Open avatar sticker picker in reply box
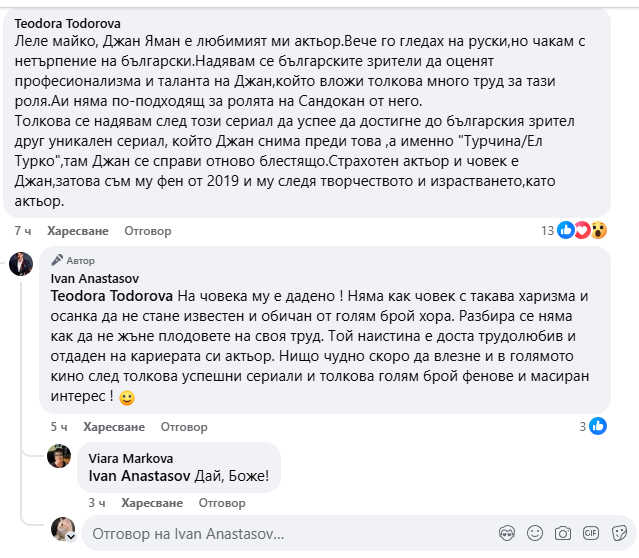 tap(507, 532)
